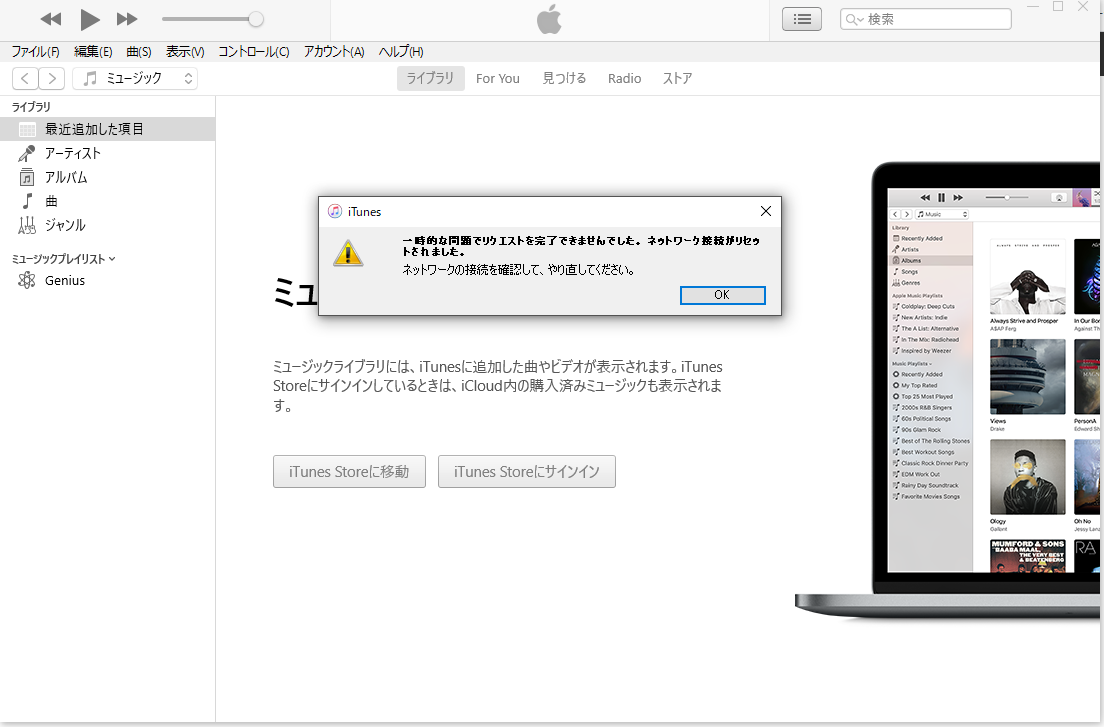
Task: Click the warning triangle icon in dialog
Action: point(348,253)
